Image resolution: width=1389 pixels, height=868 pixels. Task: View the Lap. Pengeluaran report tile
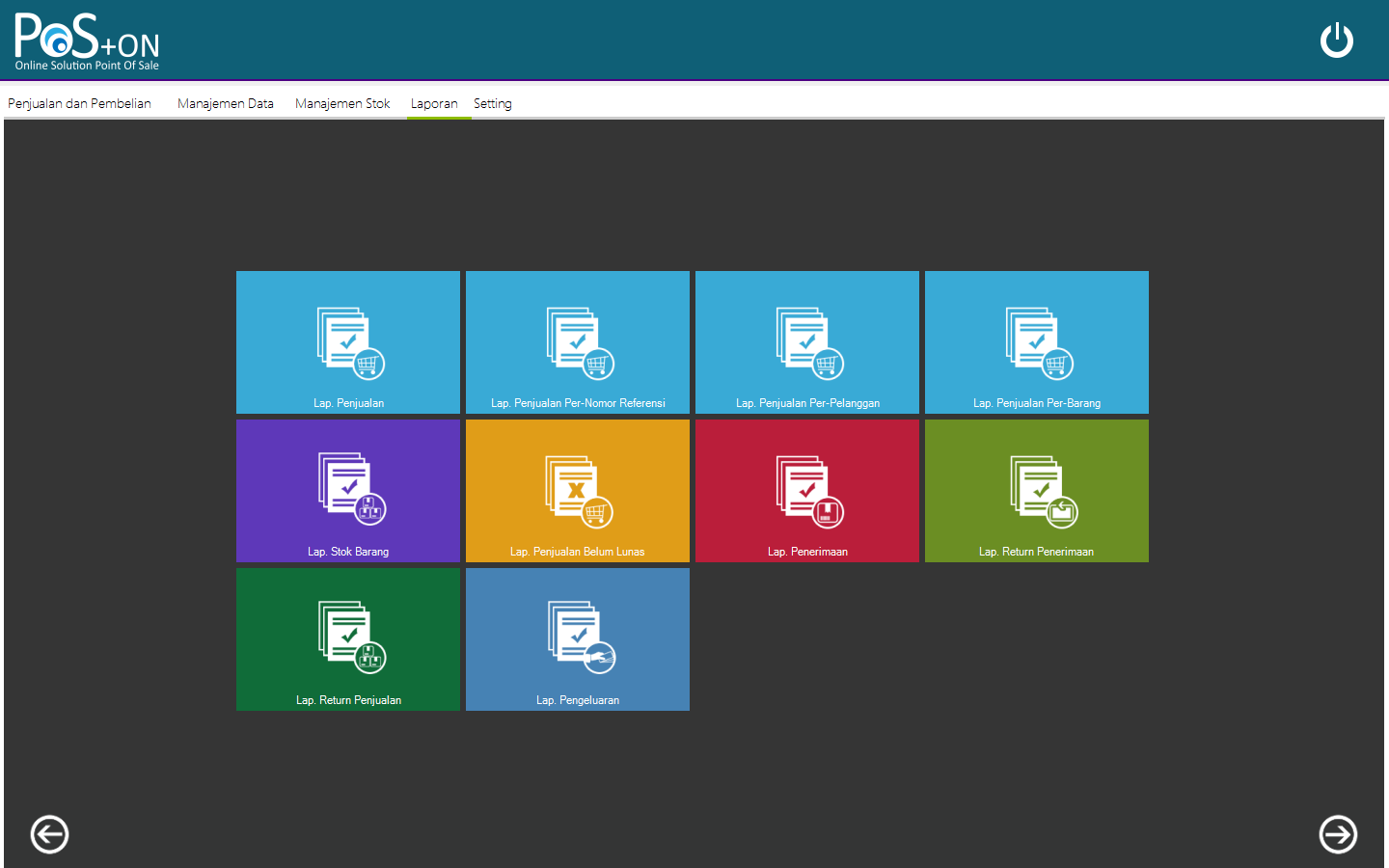577,638
